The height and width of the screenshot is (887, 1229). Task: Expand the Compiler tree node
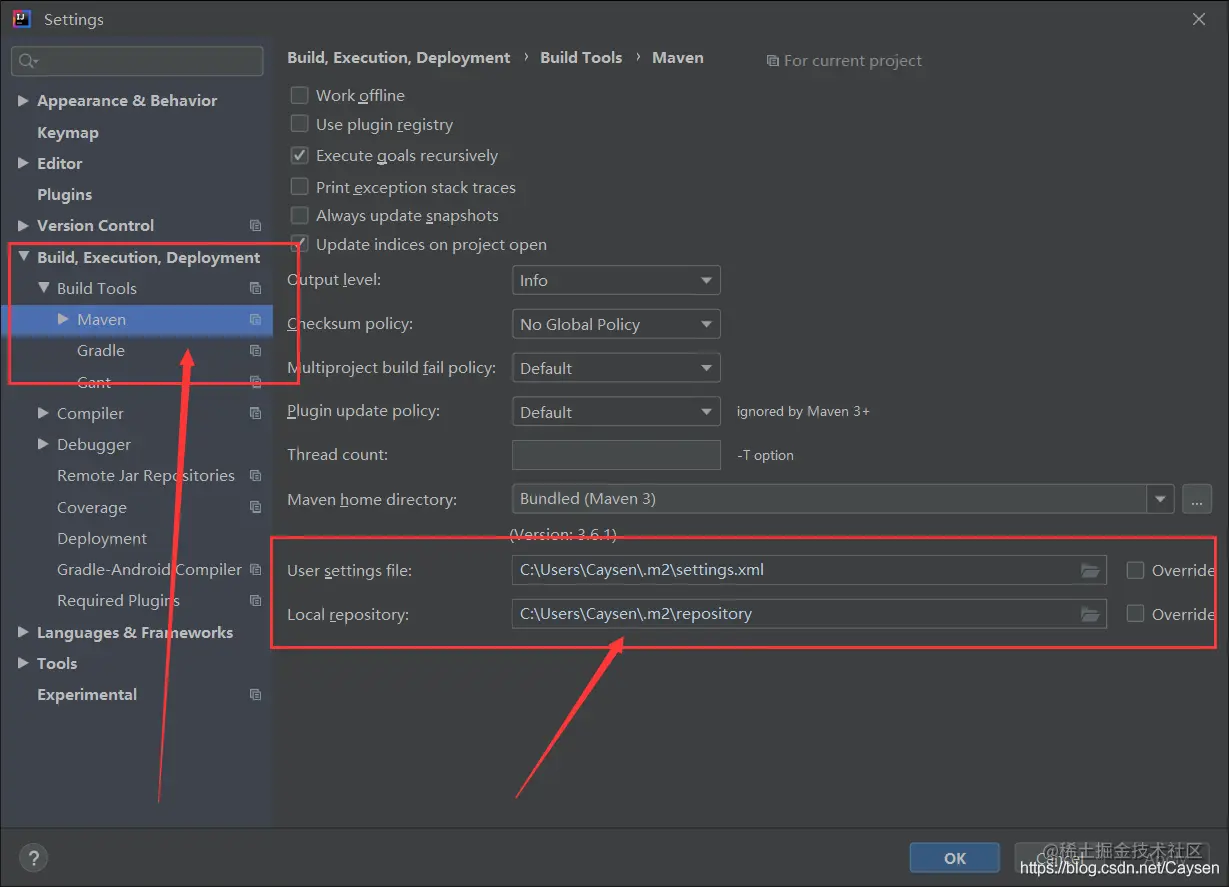pos(43,413)
